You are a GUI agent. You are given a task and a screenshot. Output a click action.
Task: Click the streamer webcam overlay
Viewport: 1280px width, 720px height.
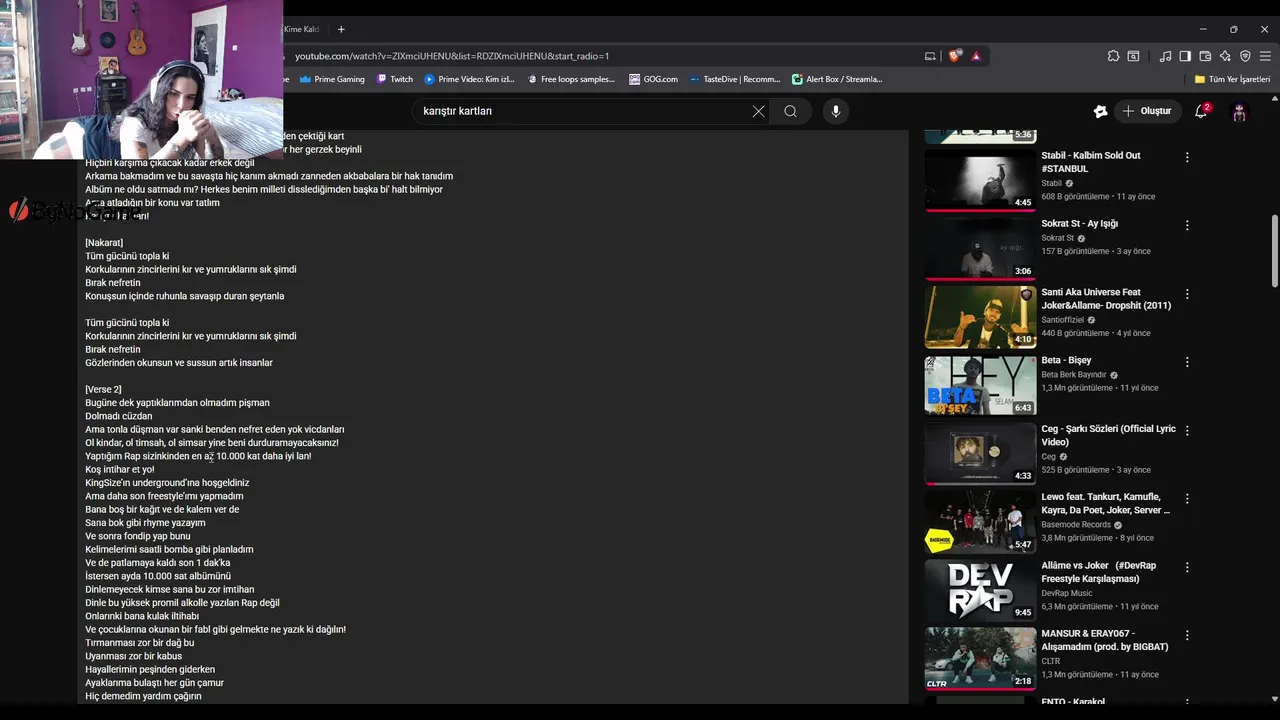tap(141, 80)
